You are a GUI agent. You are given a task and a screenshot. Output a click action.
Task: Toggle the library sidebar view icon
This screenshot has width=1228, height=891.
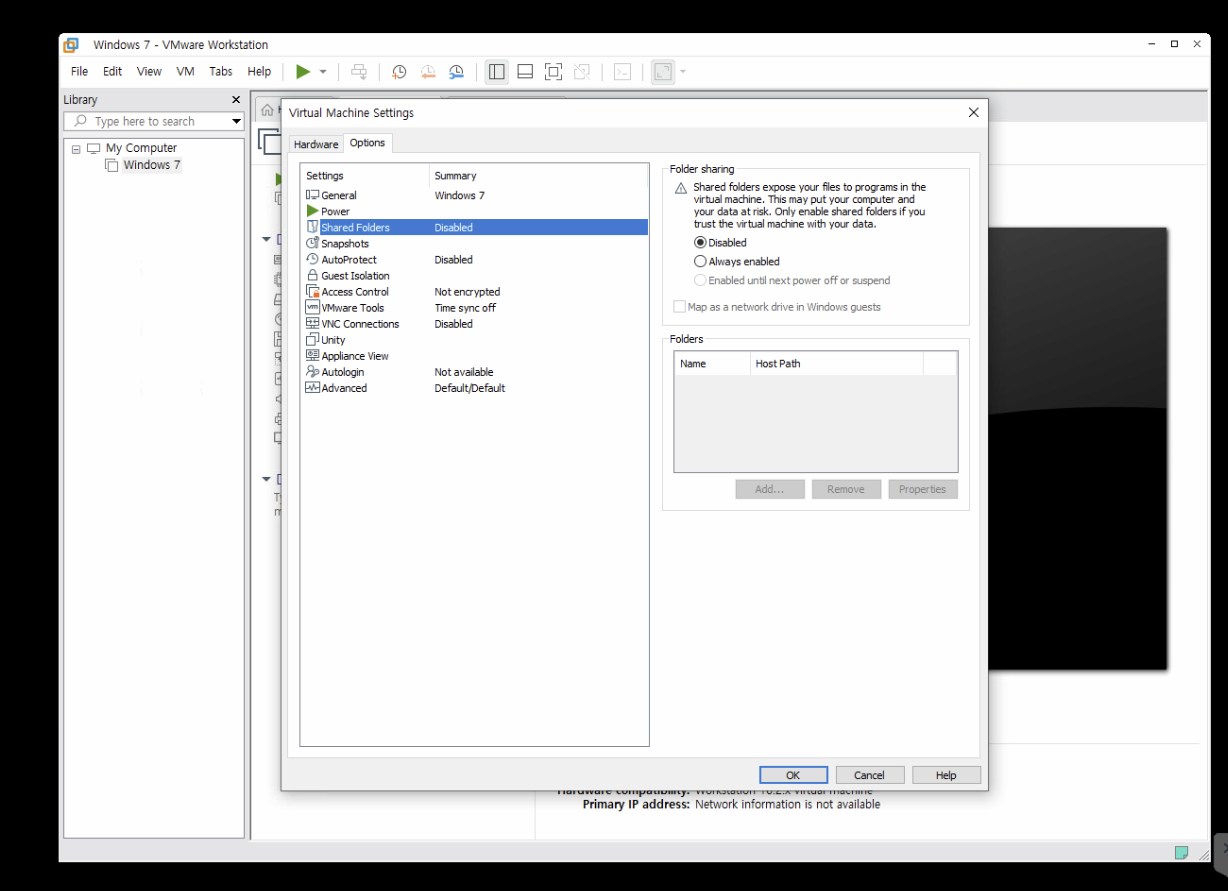497,72
